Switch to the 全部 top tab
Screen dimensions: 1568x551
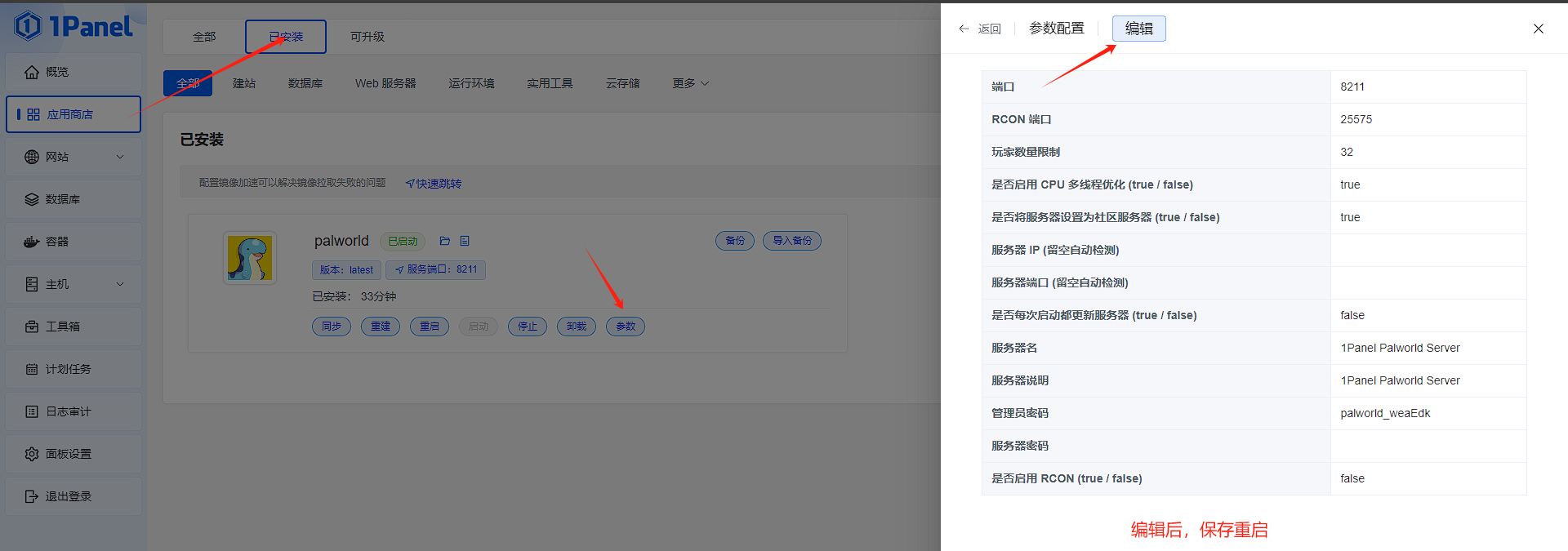tap(204, 37)
